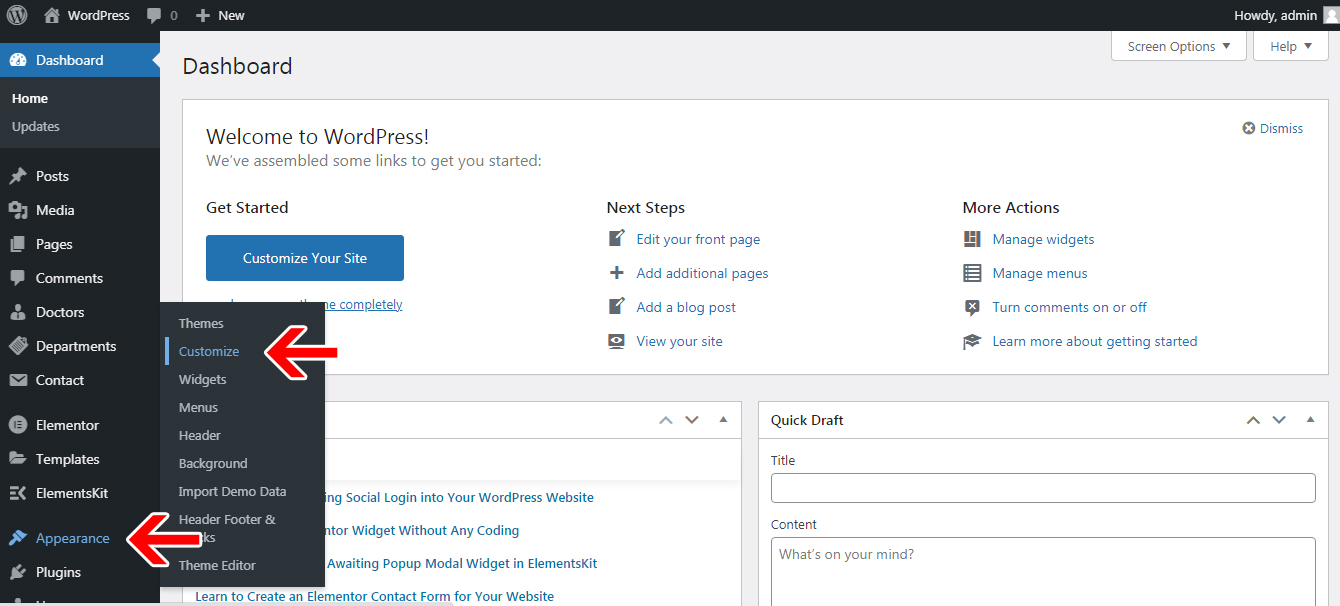Click the Templates folder icon
The height and width of the screenshot is (606, 1340).
tap(18, 459)
